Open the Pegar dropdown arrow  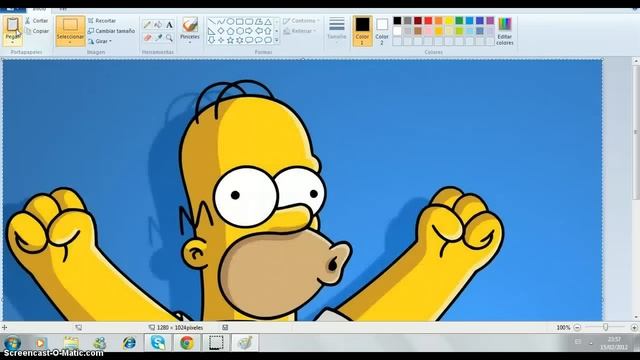pos(13,41)
